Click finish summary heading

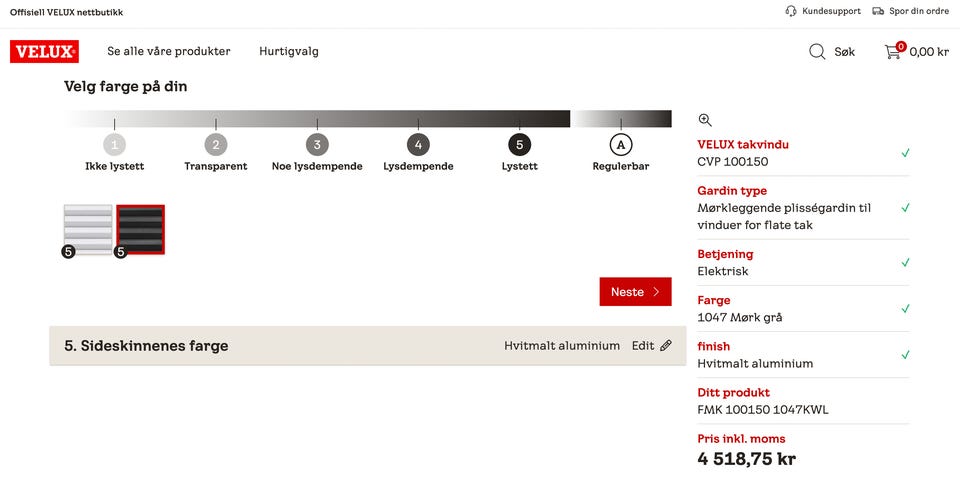[713, 346]
